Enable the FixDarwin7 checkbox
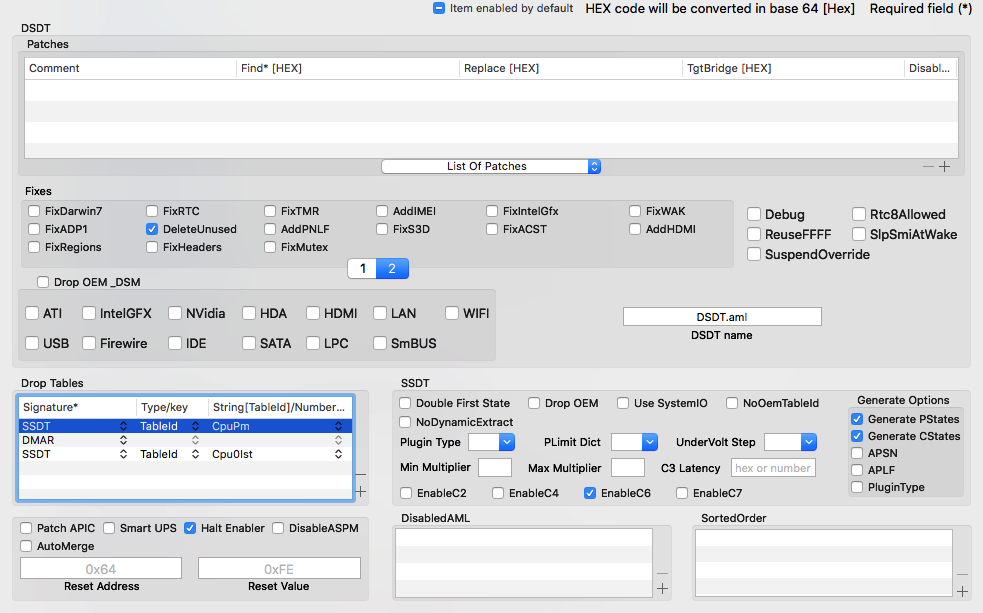 pos(35,211)
